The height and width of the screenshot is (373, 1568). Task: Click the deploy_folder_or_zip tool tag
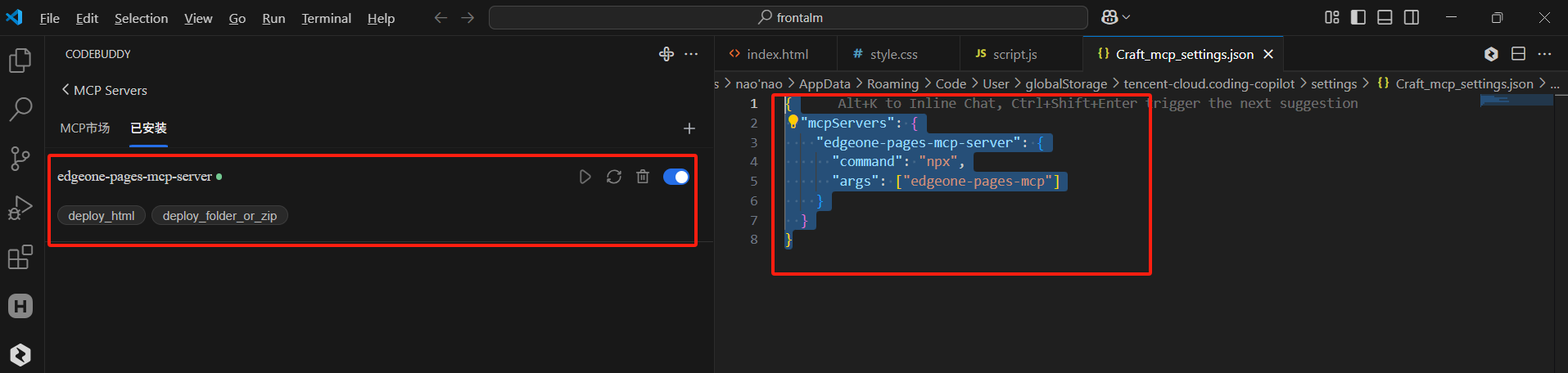[219, 216]
